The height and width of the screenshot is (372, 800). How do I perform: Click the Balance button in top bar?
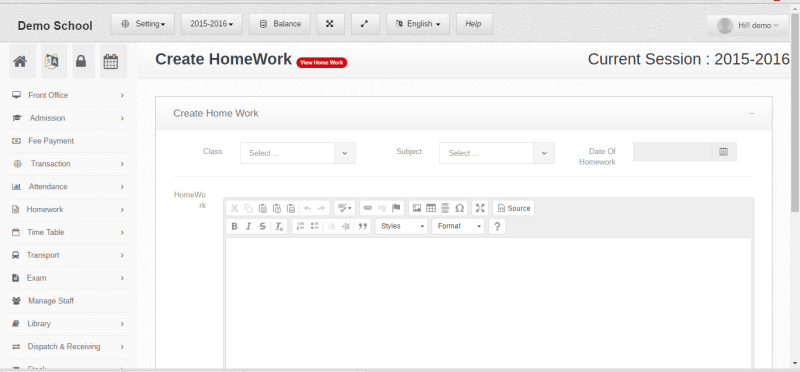(x=280, y=24)
